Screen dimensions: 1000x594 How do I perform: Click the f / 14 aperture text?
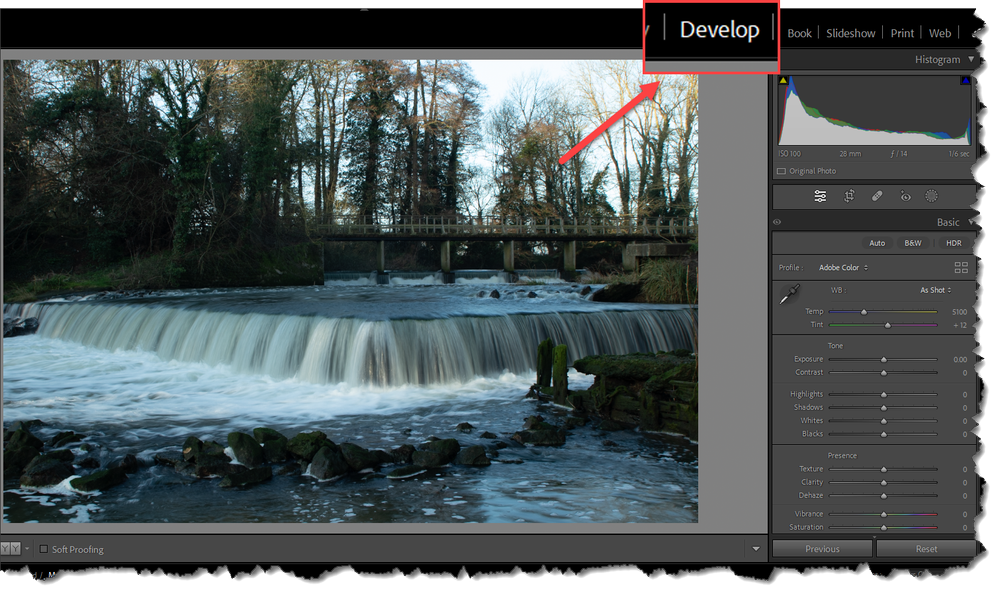899,154
